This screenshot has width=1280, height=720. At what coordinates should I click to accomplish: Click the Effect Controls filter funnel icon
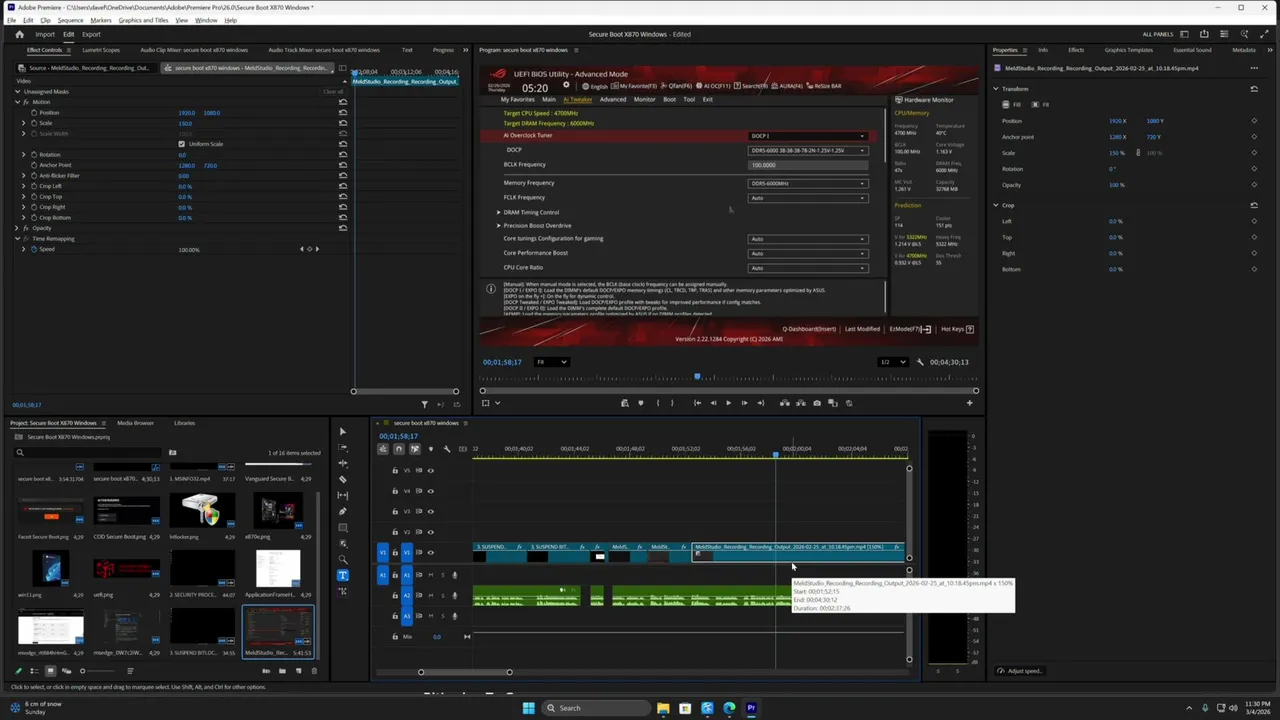coord(424,404)
